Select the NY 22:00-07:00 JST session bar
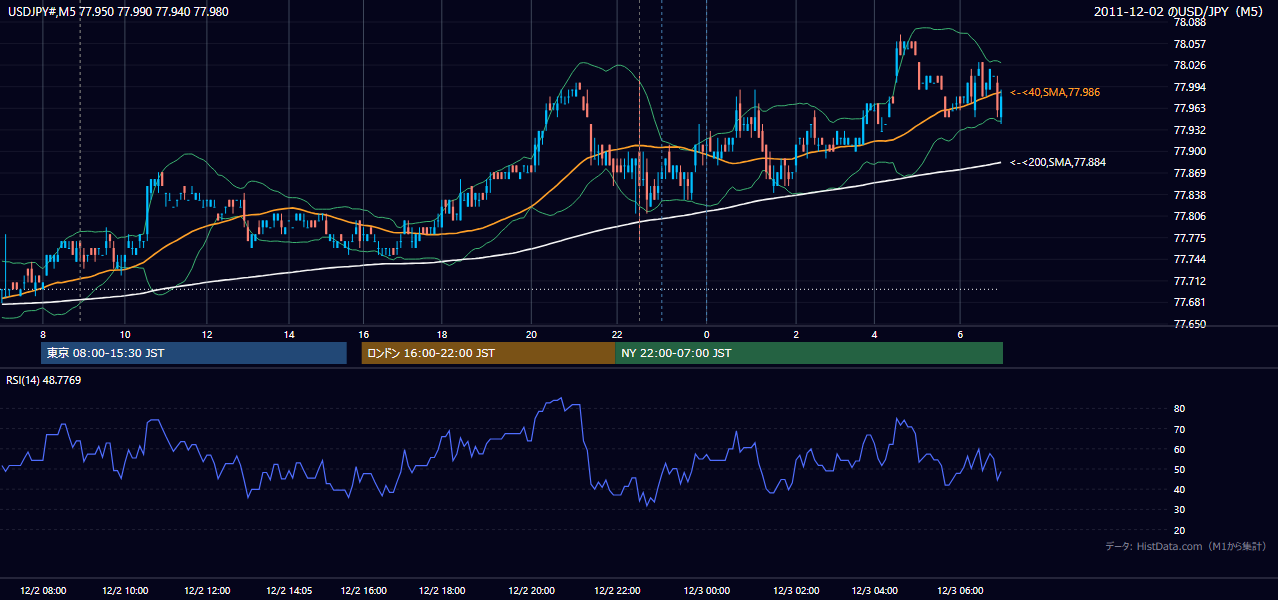 click(x=809, y=353)
